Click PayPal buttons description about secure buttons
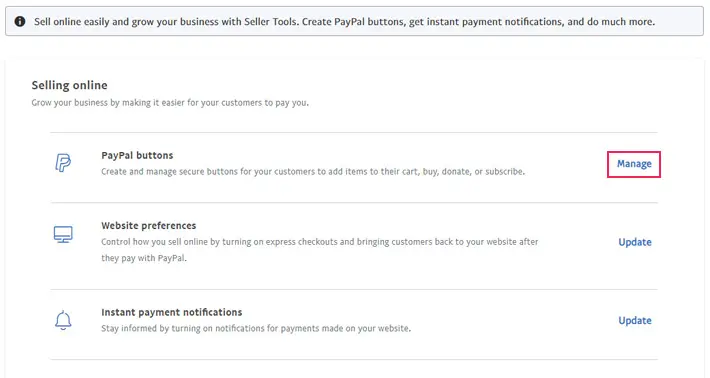Viewport: 710px width, 378px height. (x=313, y=172)
